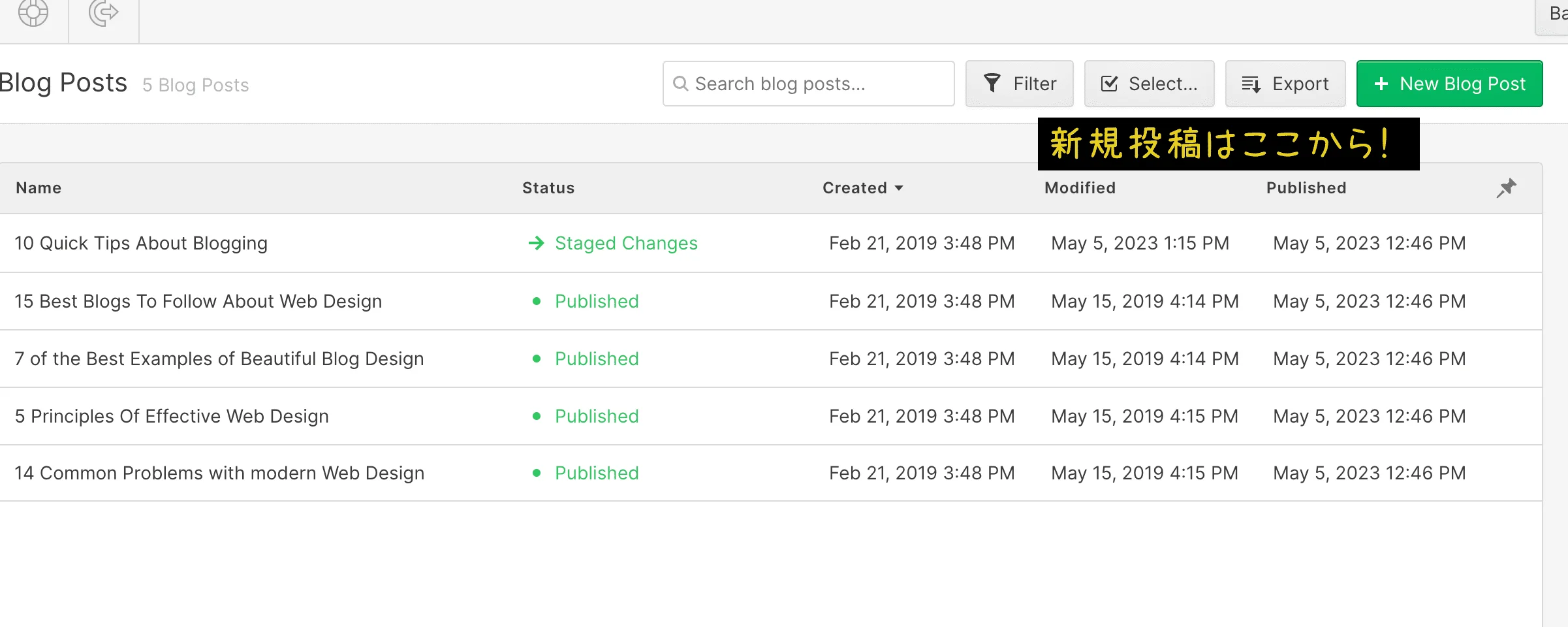Click the exit arrow icon in toolbar
Image resolution: width=1568 pixels, height=627 pixels.
tap(103, 12)
